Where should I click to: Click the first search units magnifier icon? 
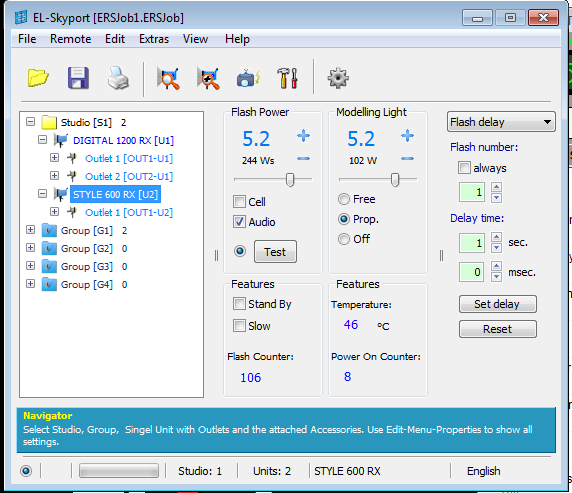click(x=168, y=78)
